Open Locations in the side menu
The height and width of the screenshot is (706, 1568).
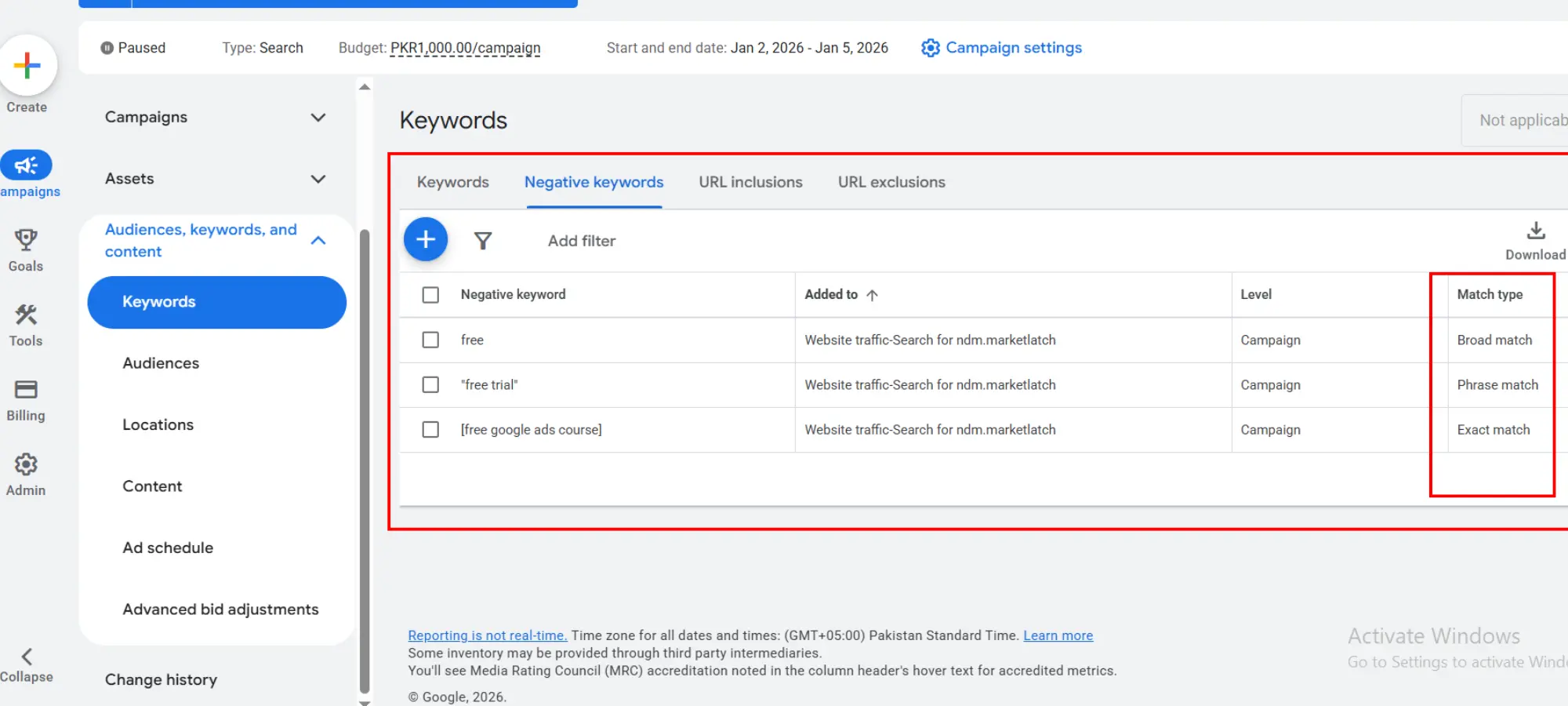coord(158,424)
